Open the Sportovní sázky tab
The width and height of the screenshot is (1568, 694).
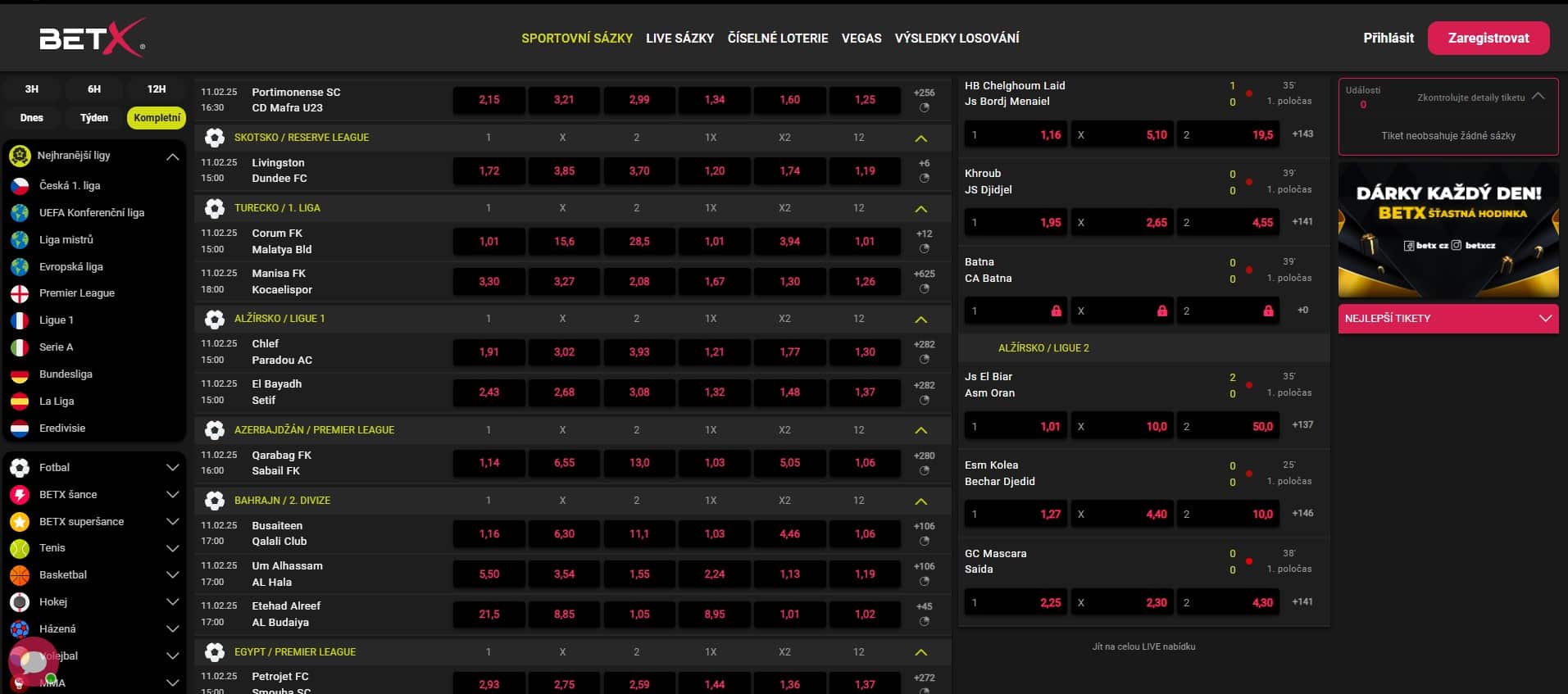coord(577,39)
